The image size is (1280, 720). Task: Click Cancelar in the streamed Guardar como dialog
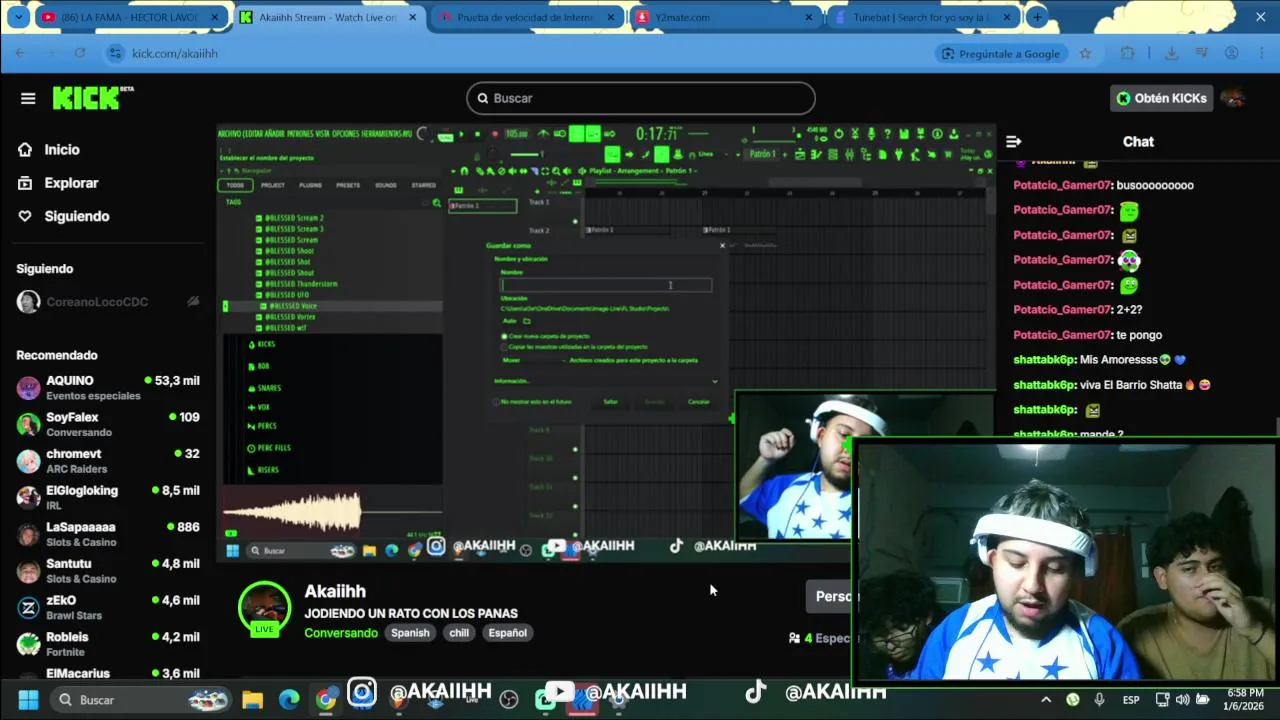[x=699, y=402]
